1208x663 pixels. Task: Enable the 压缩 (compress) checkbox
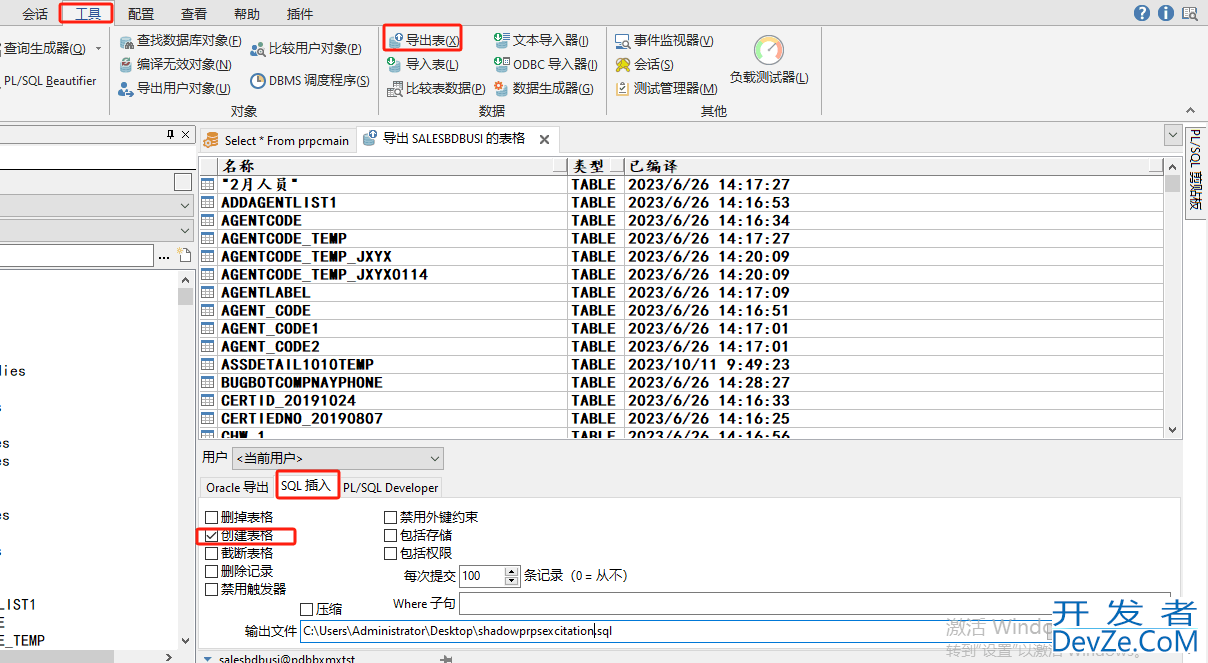[307, 609]
